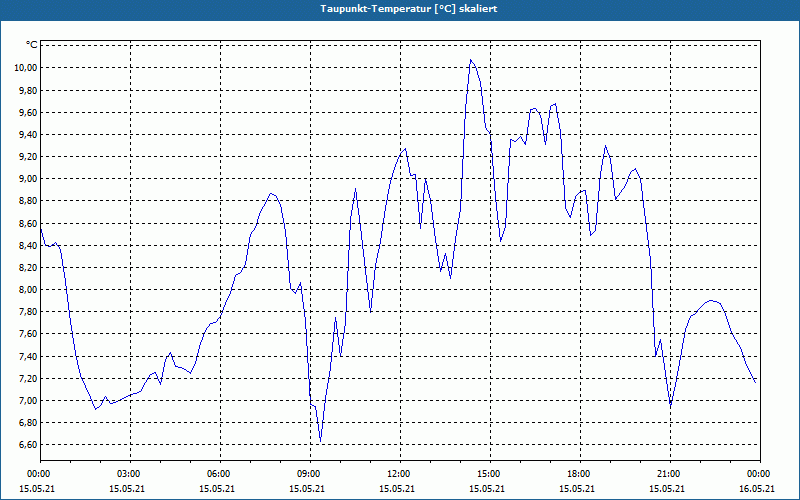The width and height of the screenshot is (800, 500).
Task: Pick the 7,80 axis value
Action: (x=28, y=312)
